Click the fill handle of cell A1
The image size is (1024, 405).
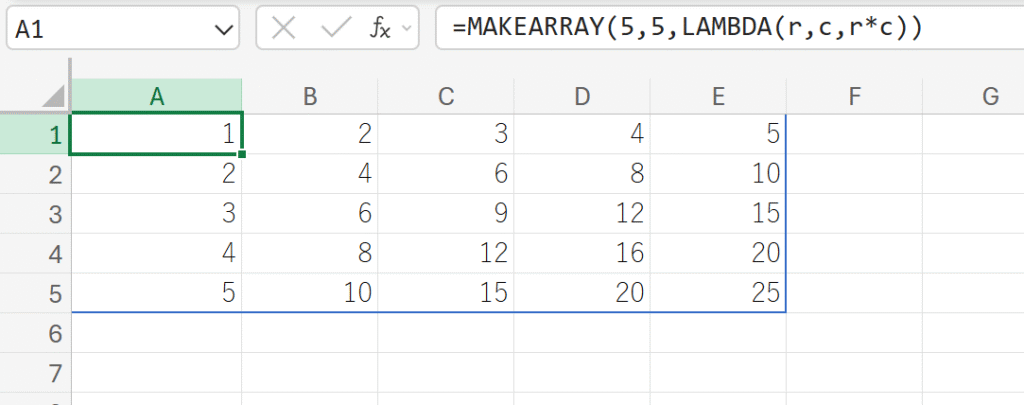coord(242,154)
